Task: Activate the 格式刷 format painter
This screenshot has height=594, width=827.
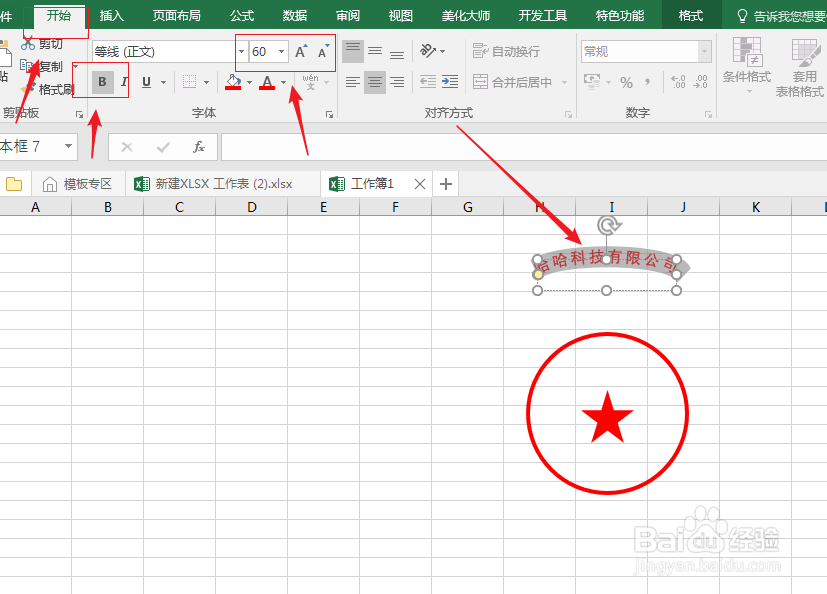Action: pos(52,90)
